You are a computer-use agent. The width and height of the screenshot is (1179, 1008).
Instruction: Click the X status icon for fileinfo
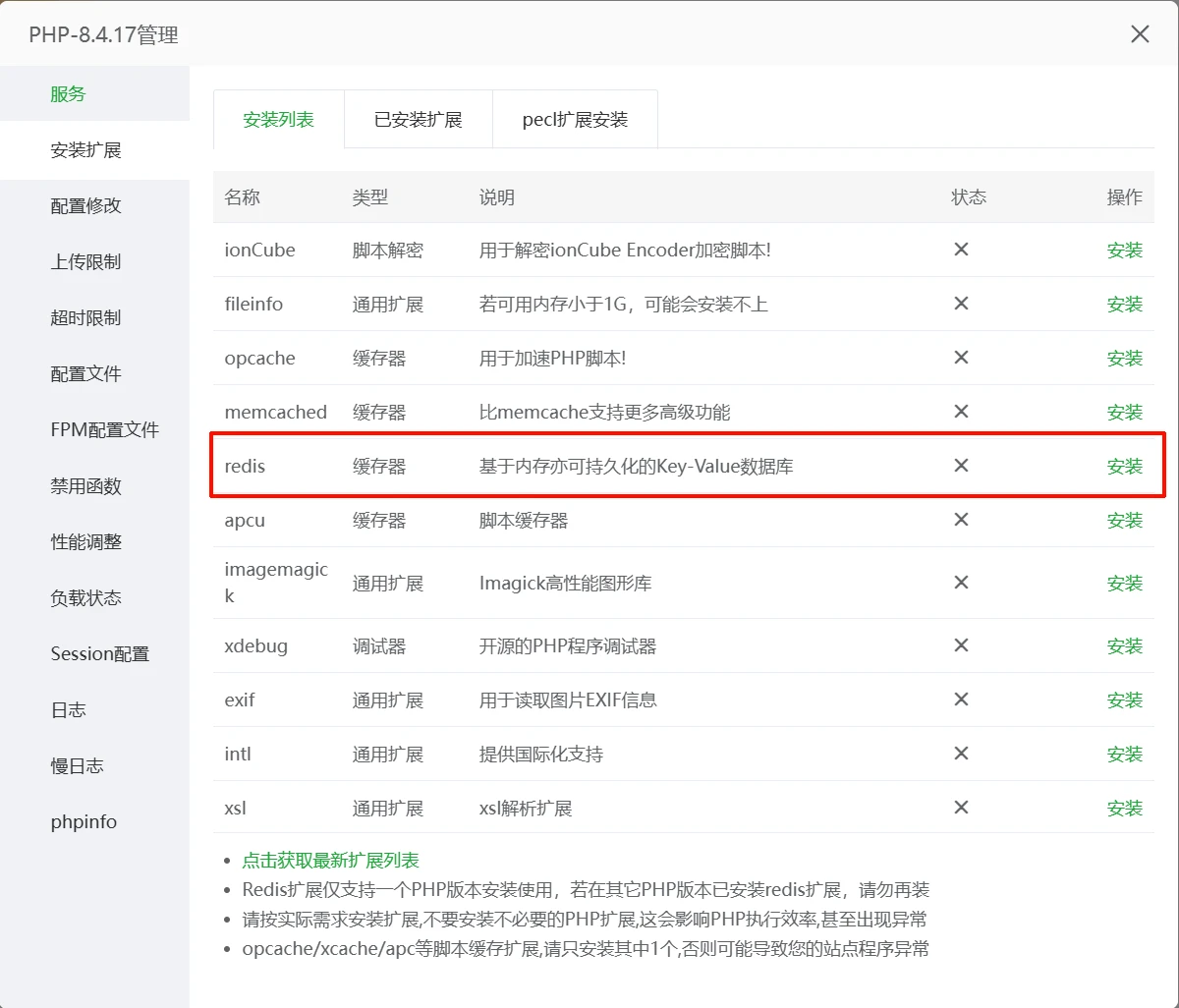[961, 304]
